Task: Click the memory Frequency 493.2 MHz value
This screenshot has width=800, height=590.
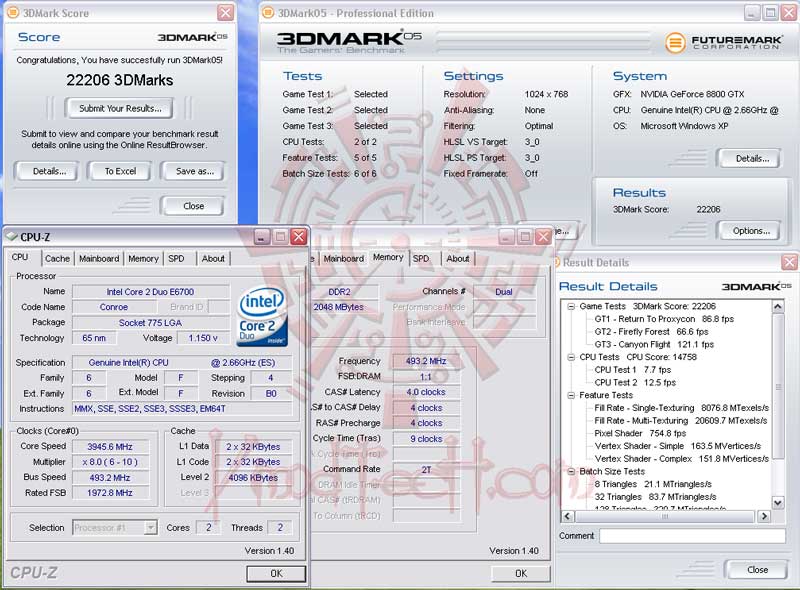Action: click(426, 361)
